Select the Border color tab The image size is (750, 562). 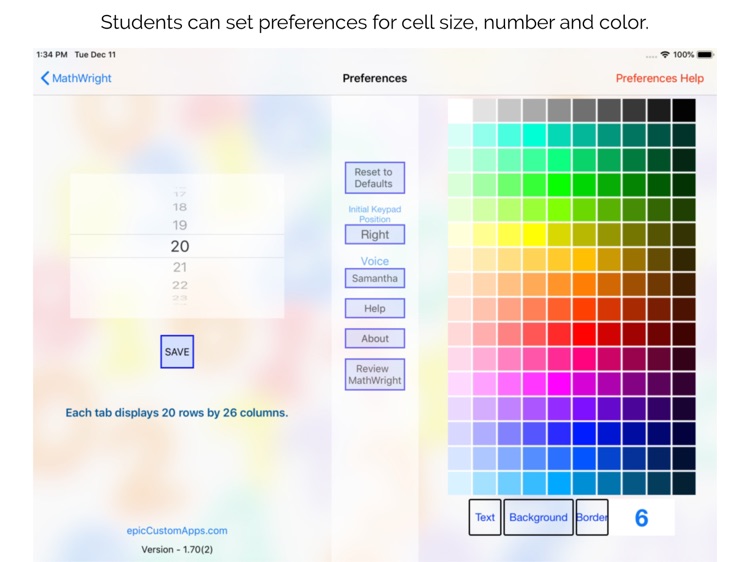(592, 517)
